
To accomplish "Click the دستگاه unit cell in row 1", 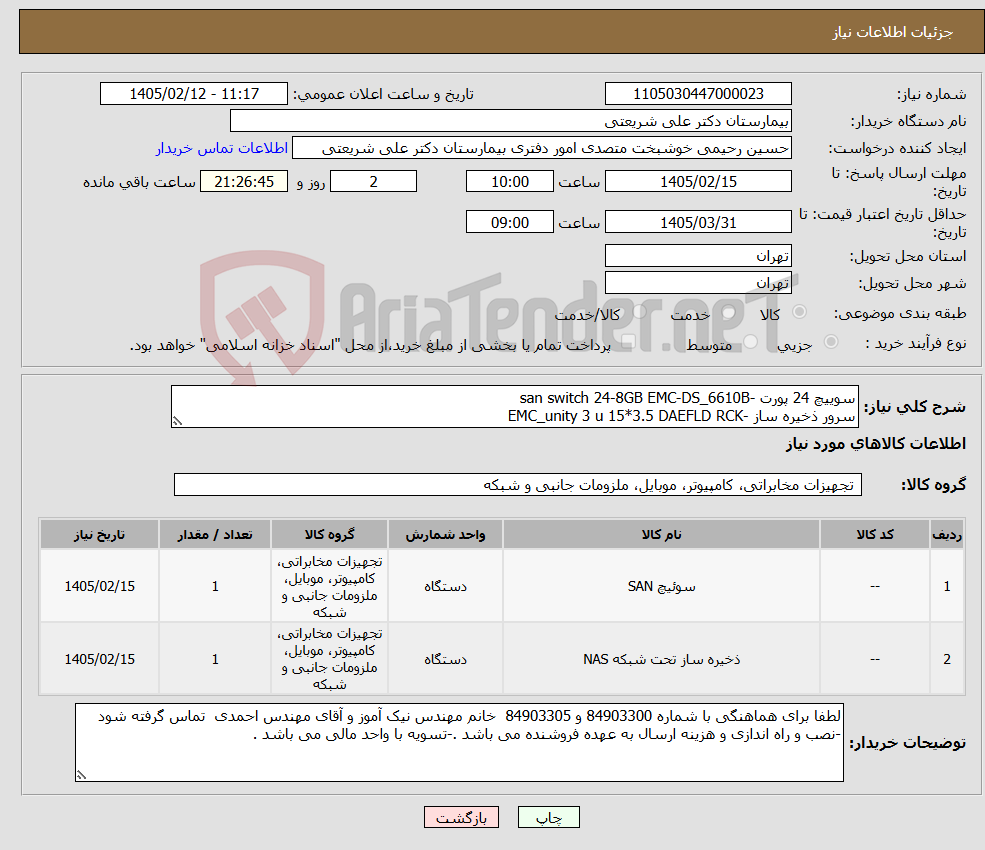I will [445, 586].
